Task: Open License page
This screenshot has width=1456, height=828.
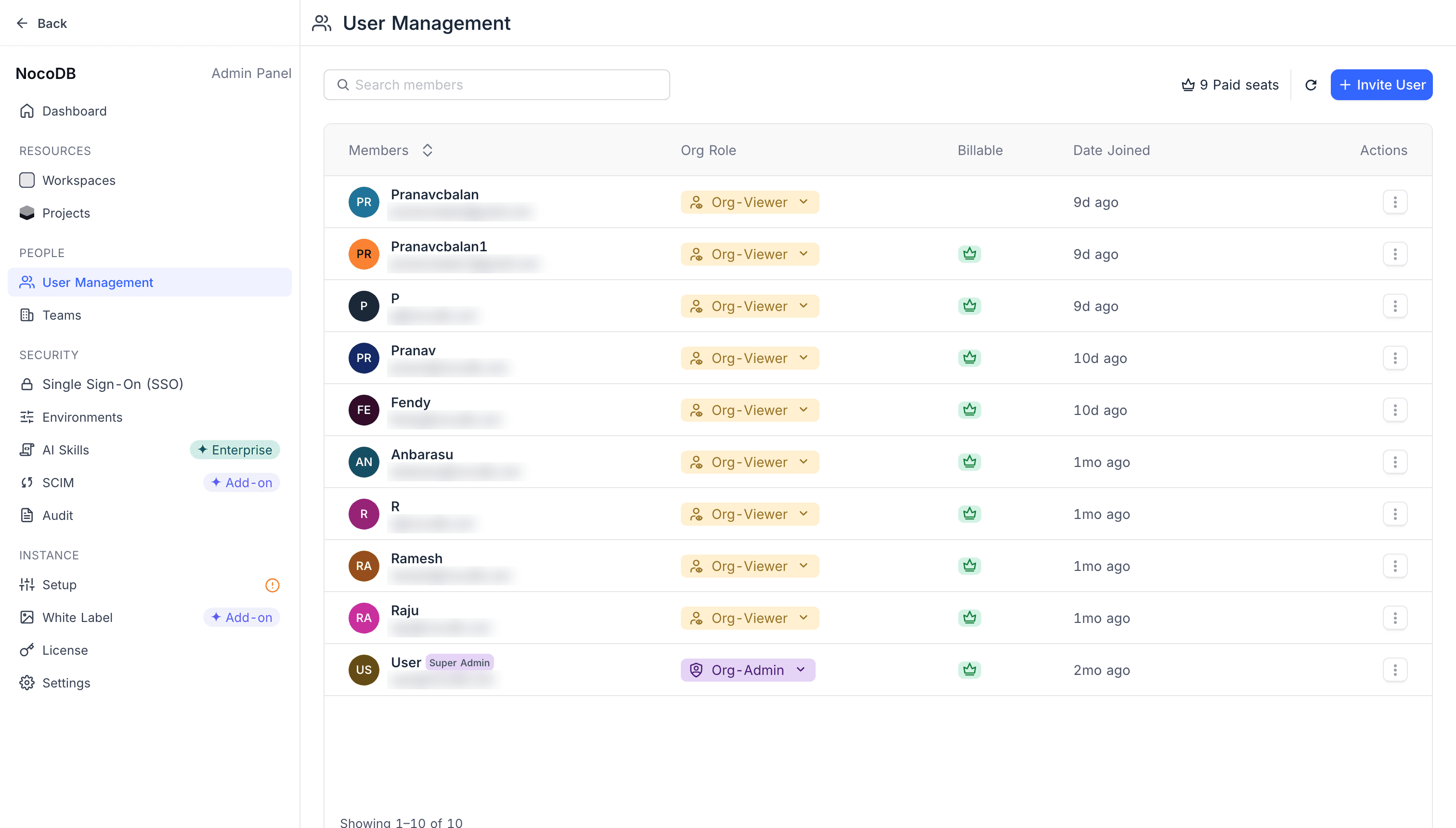Action: pyautogui.click(x=150, y=650)
